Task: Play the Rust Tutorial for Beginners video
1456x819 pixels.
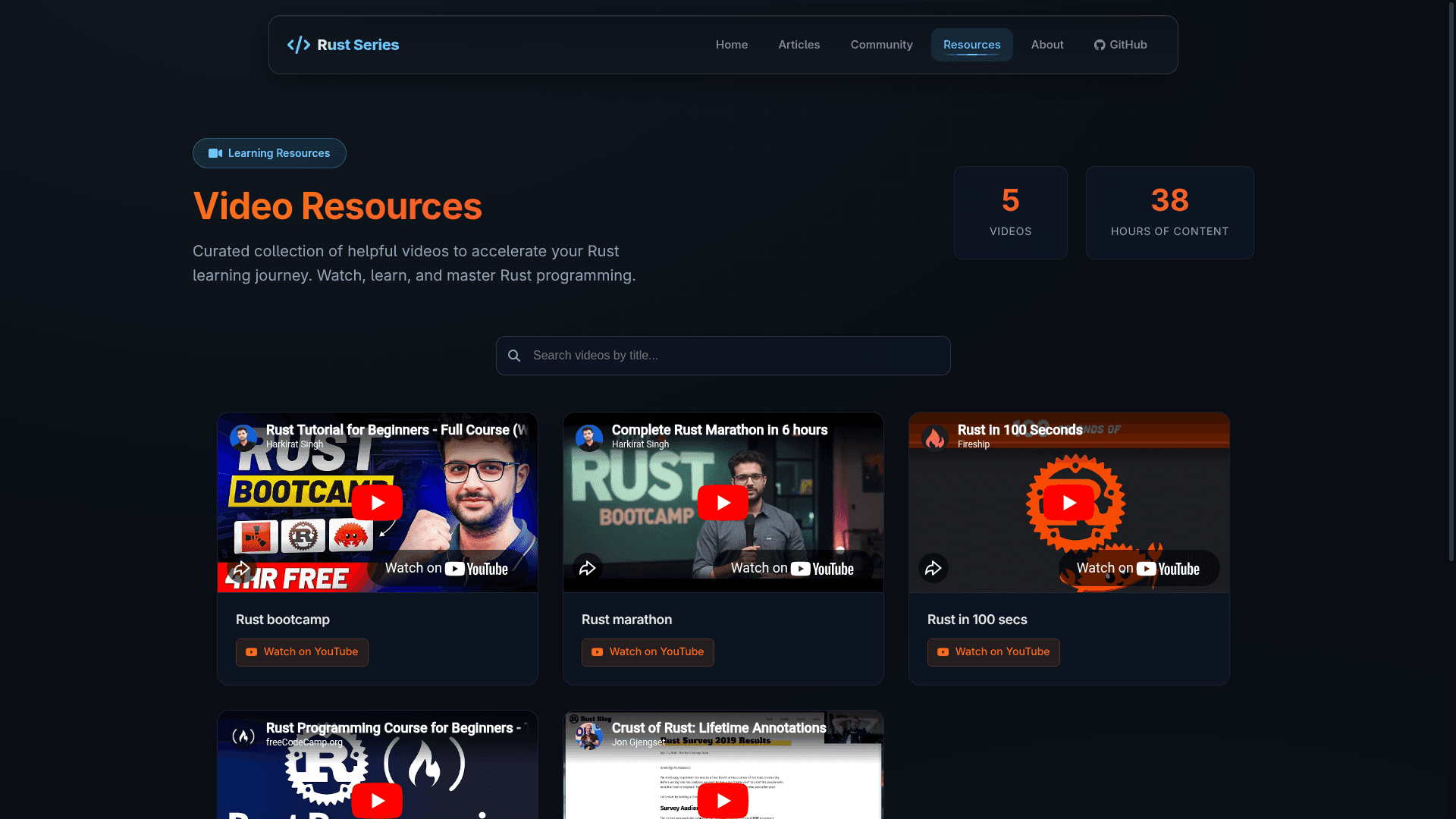Action: [377, 503]
